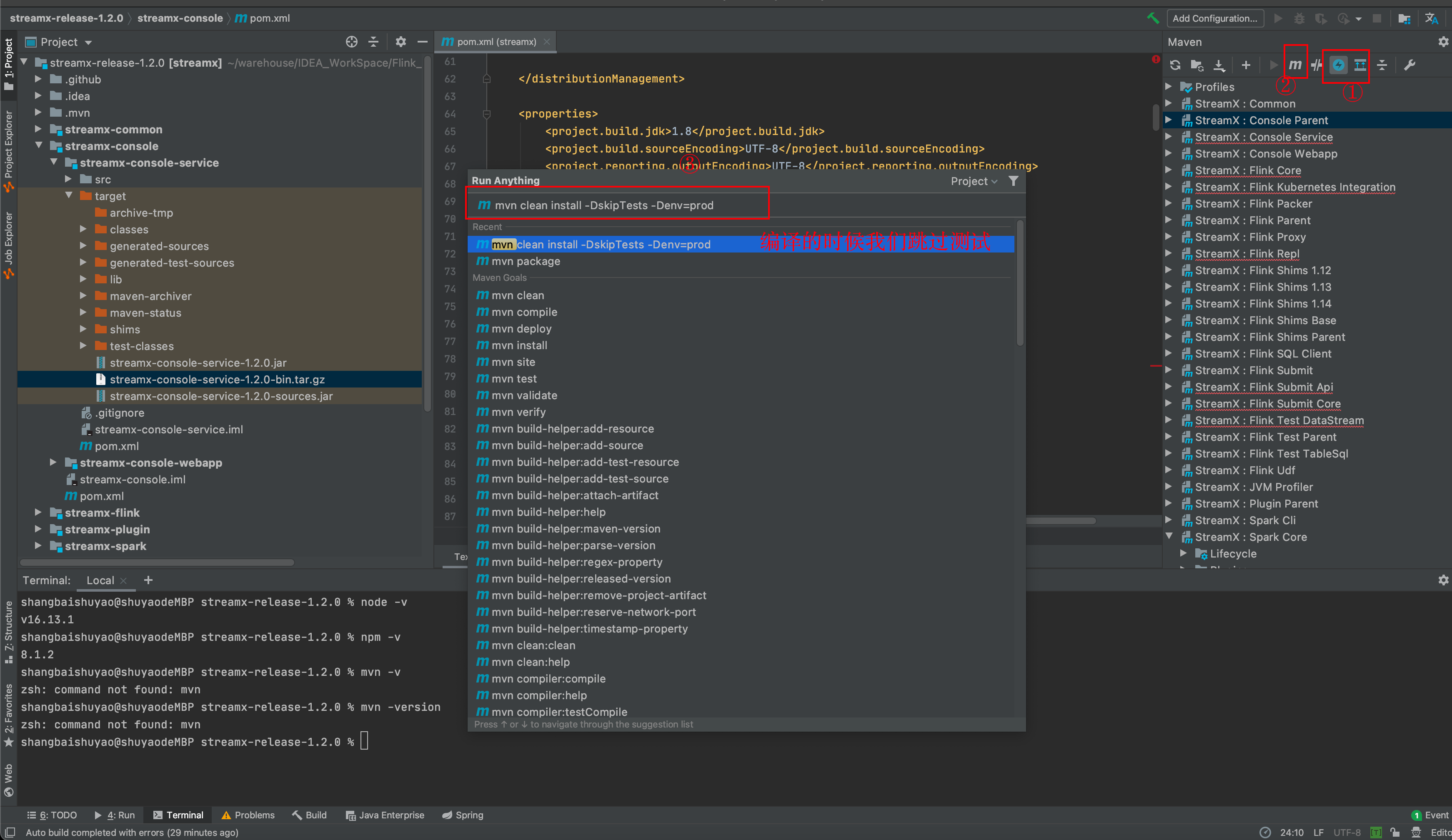
Task: Expand streamx-flink folder in project tree
Action: point(38,512)
